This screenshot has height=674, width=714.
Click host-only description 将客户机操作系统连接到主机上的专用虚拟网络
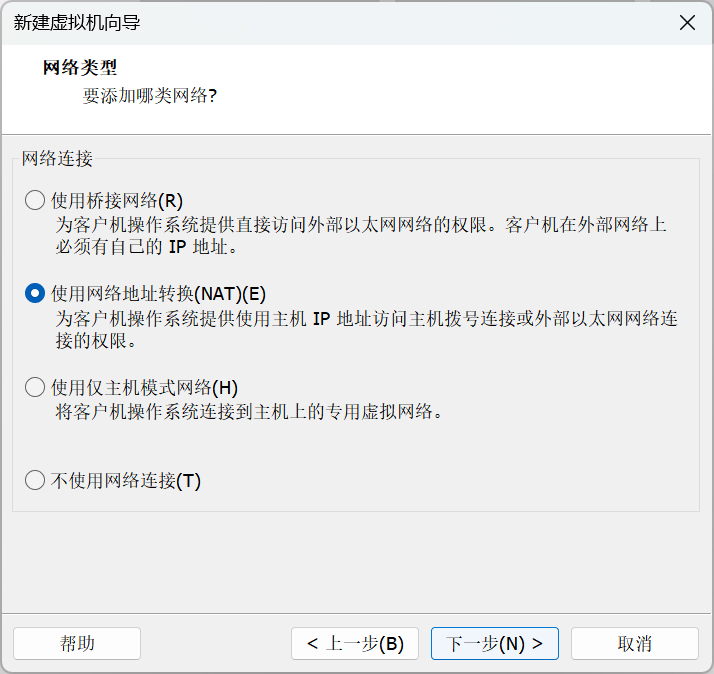click(x=249, y=412)
